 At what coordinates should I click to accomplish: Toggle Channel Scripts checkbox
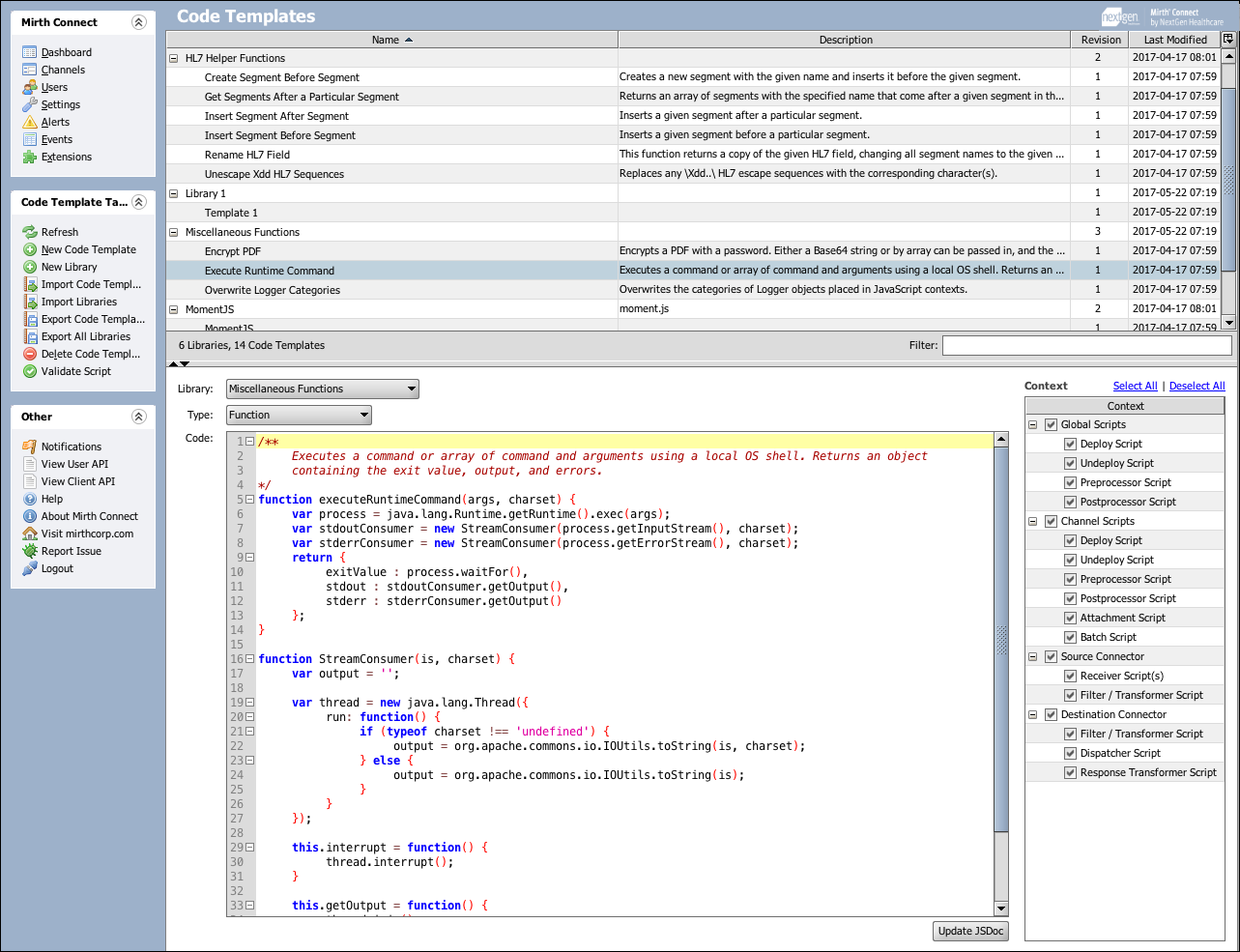click(x=1051, y=521)
